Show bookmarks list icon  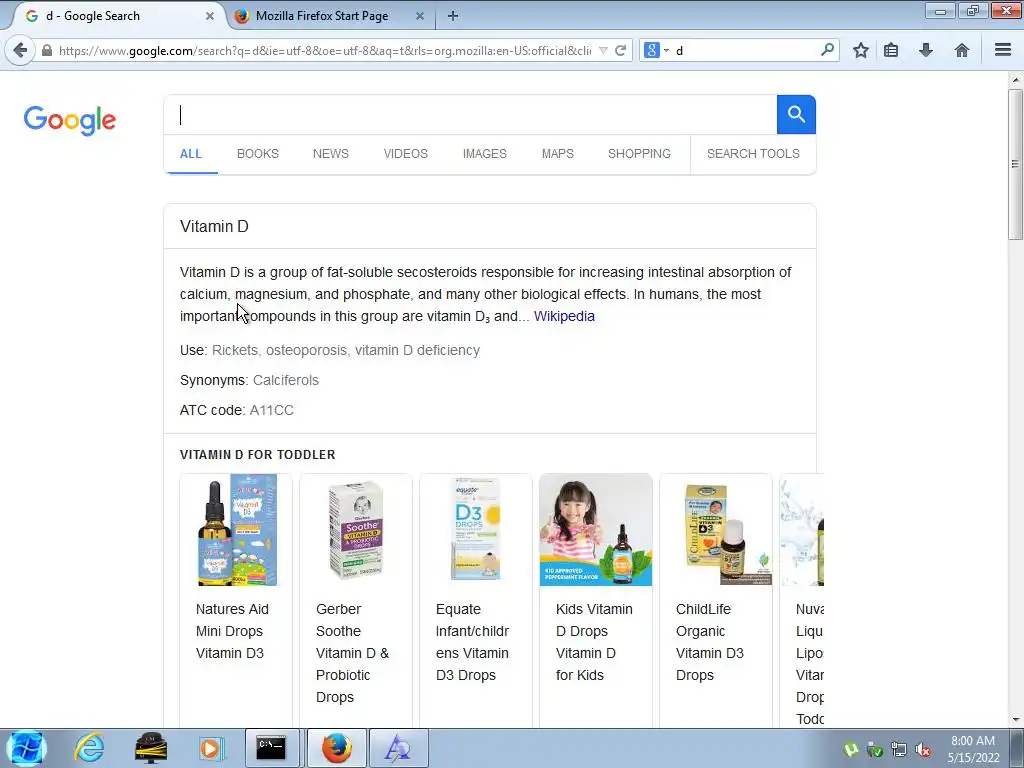tap(891, 50)
